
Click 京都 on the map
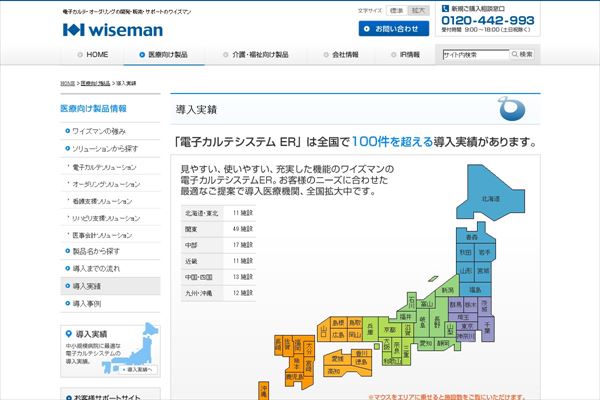(390, 330)
